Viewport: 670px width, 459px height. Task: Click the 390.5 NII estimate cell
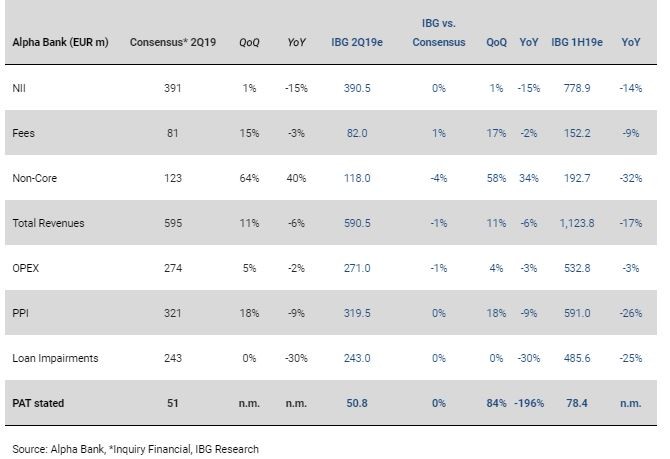point(357,88)
